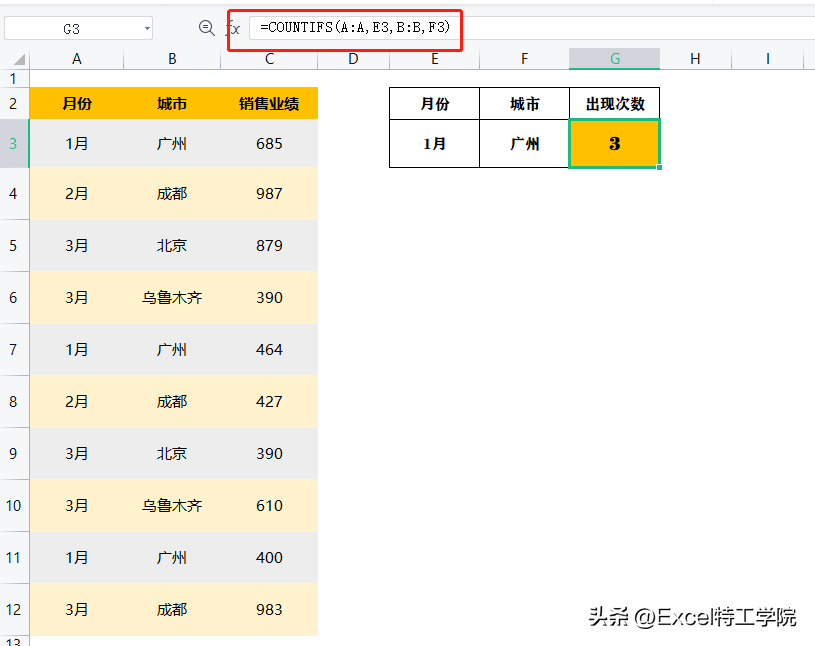This screenshot has width=815, height=646.
Task: Click the 城市 header in column F
Action: click(x=524, y=103)
